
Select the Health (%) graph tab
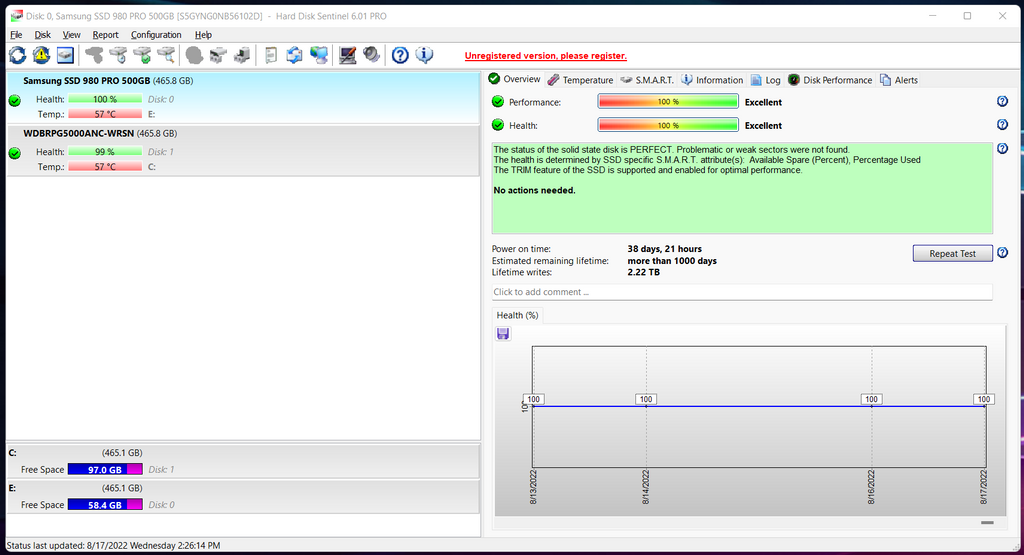pyautogui.click(x=517, y=315)
